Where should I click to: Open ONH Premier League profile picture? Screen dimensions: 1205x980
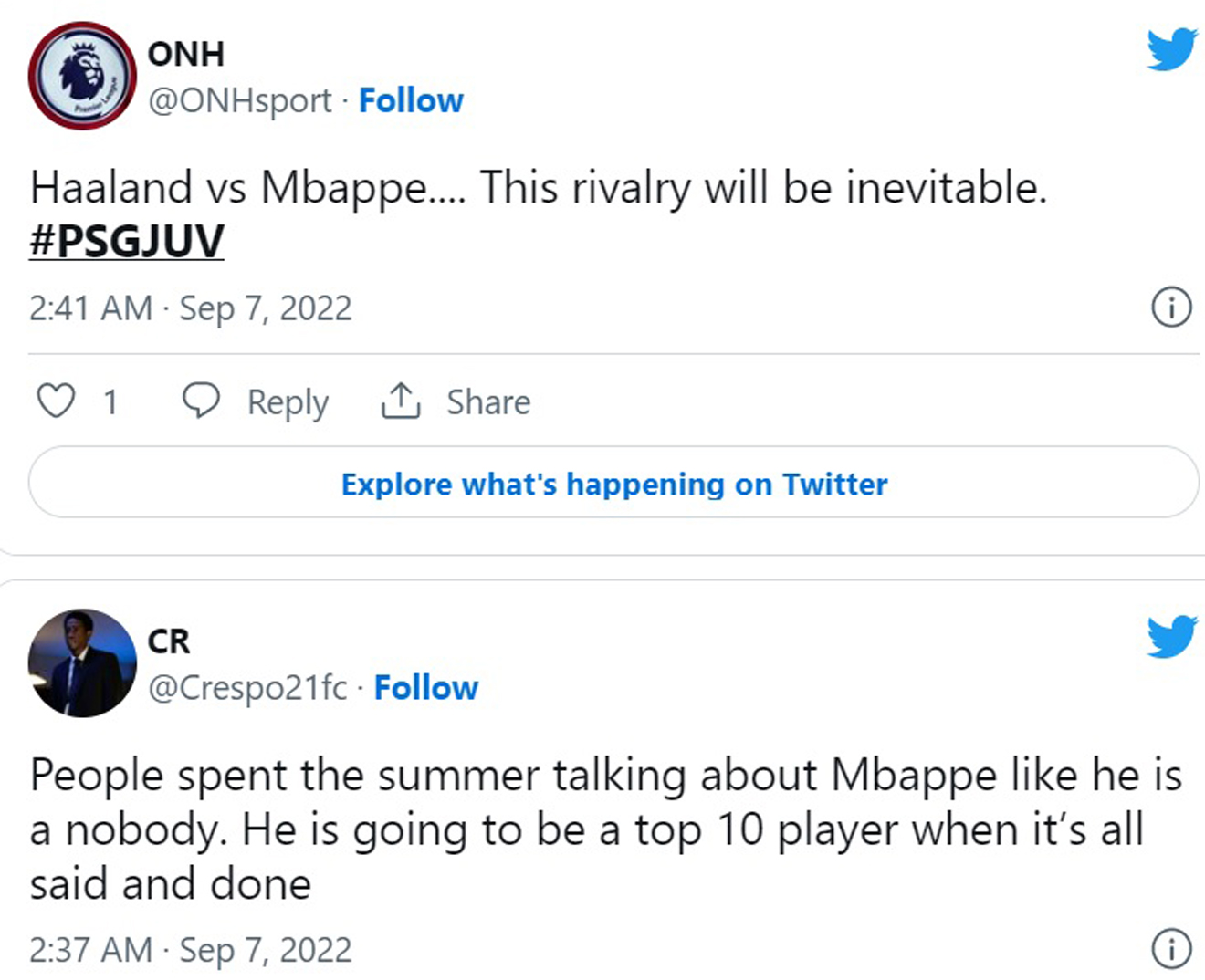pos(82,76)
